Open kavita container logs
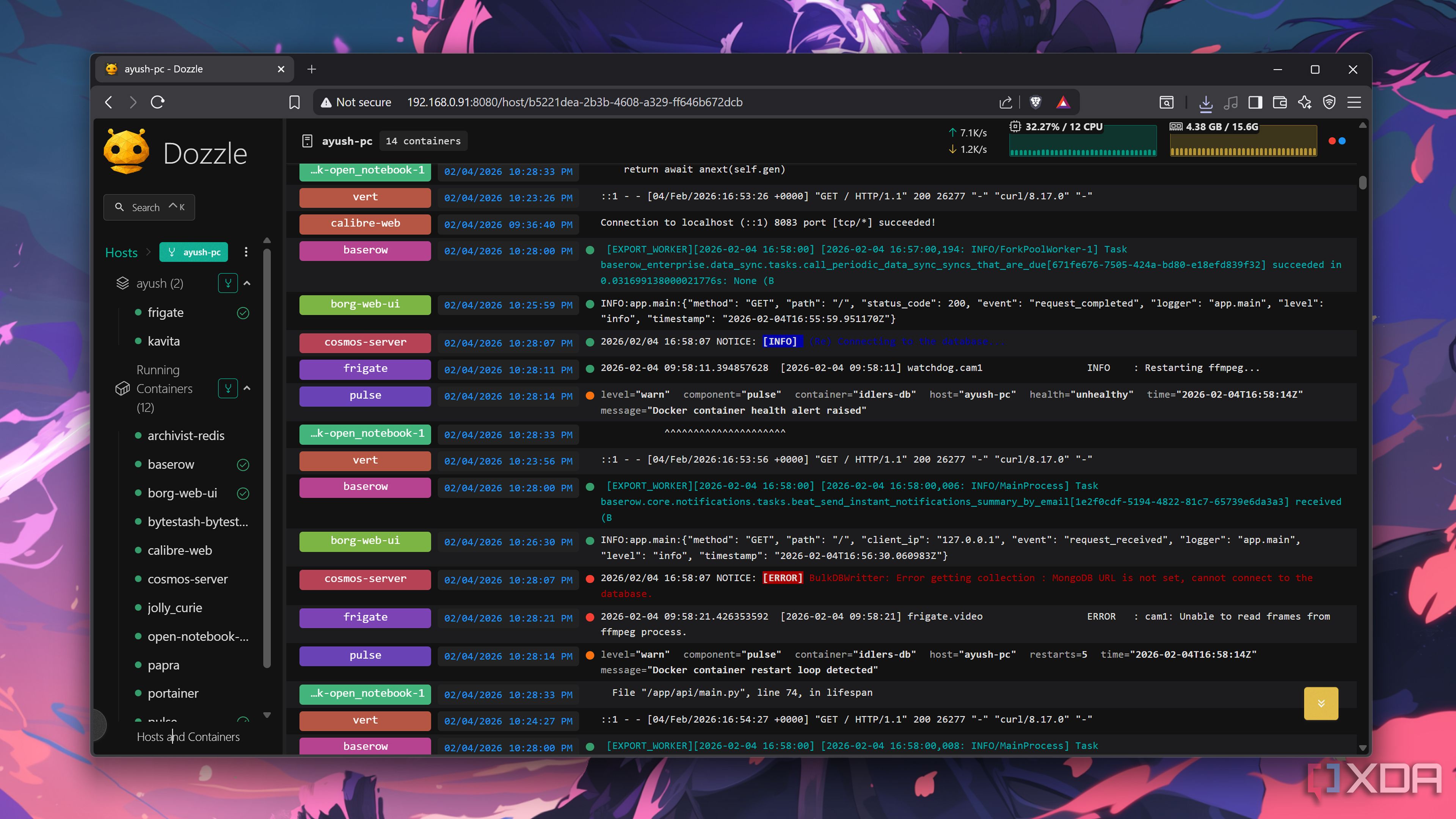This screenshot has height=819, width=1456. pyautogui.click(x=164, y=341)
